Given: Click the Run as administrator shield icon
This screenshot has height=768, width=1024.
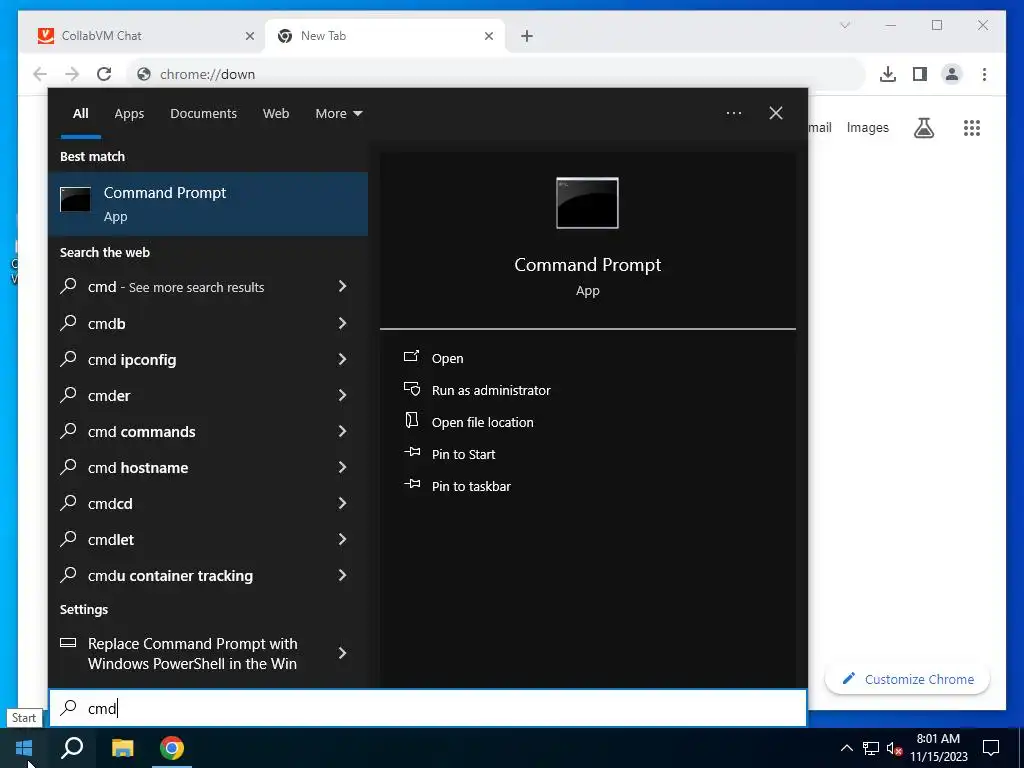Looking at the screenshot, I should coord(411,389).
